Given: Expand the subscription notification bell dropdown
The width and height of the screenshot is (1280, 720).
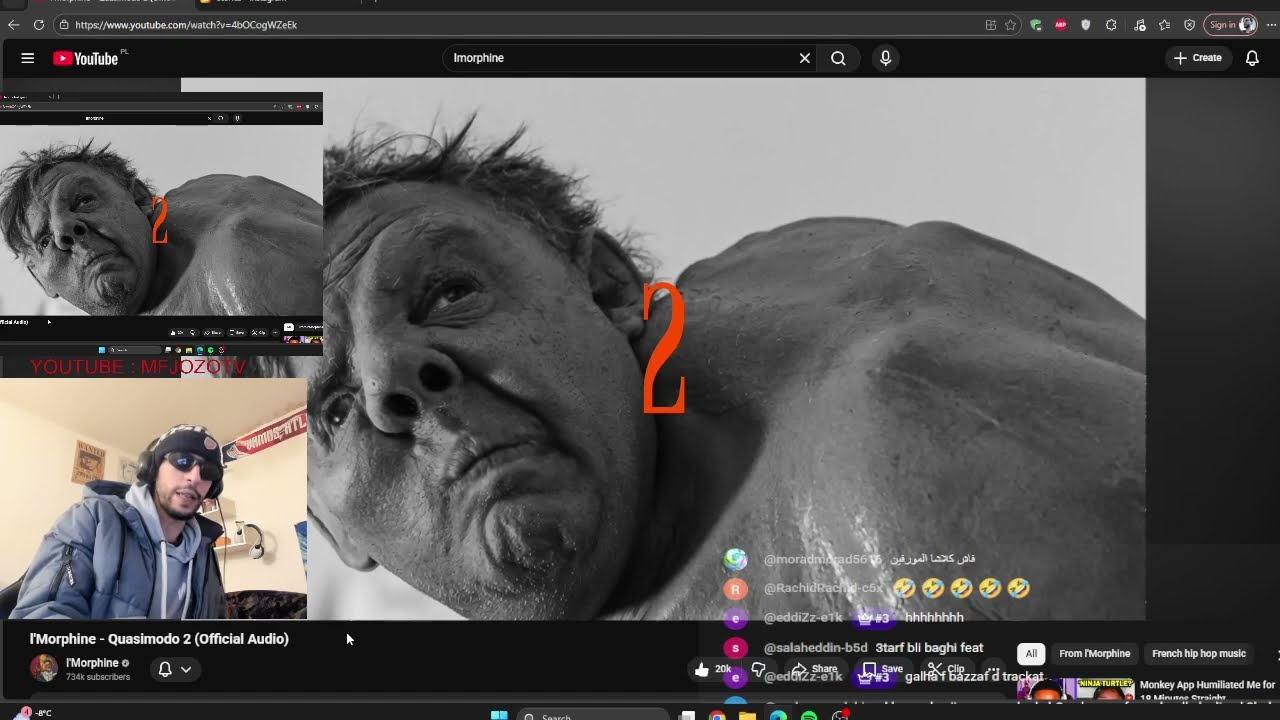Looking at the screenshot, I should click(175, 669).
